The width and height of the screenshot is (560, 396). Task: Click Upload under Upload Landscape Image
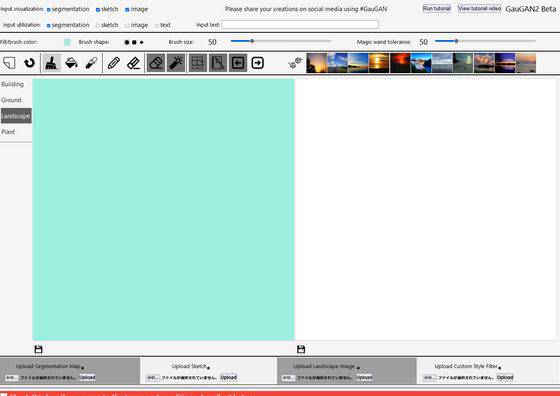coord(364,377)
